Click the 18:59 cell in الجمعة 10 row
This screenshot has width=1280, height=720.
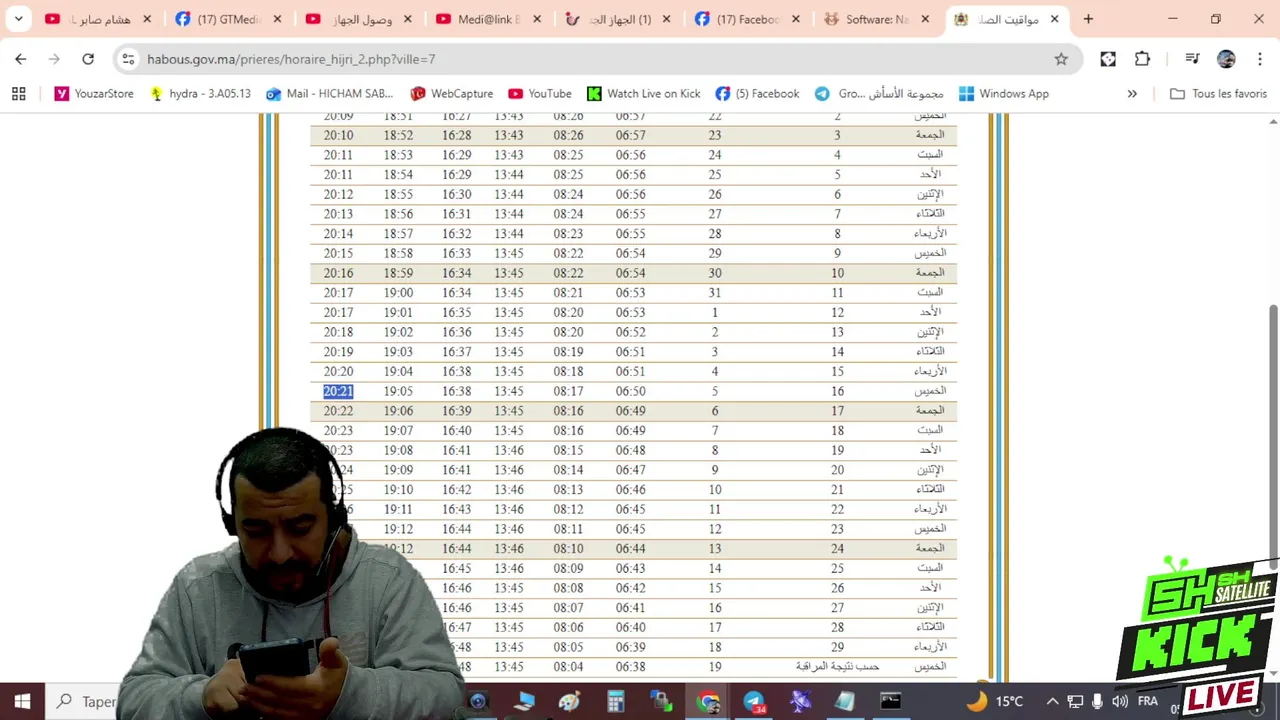pyautogui.click(x=398, y=273)
